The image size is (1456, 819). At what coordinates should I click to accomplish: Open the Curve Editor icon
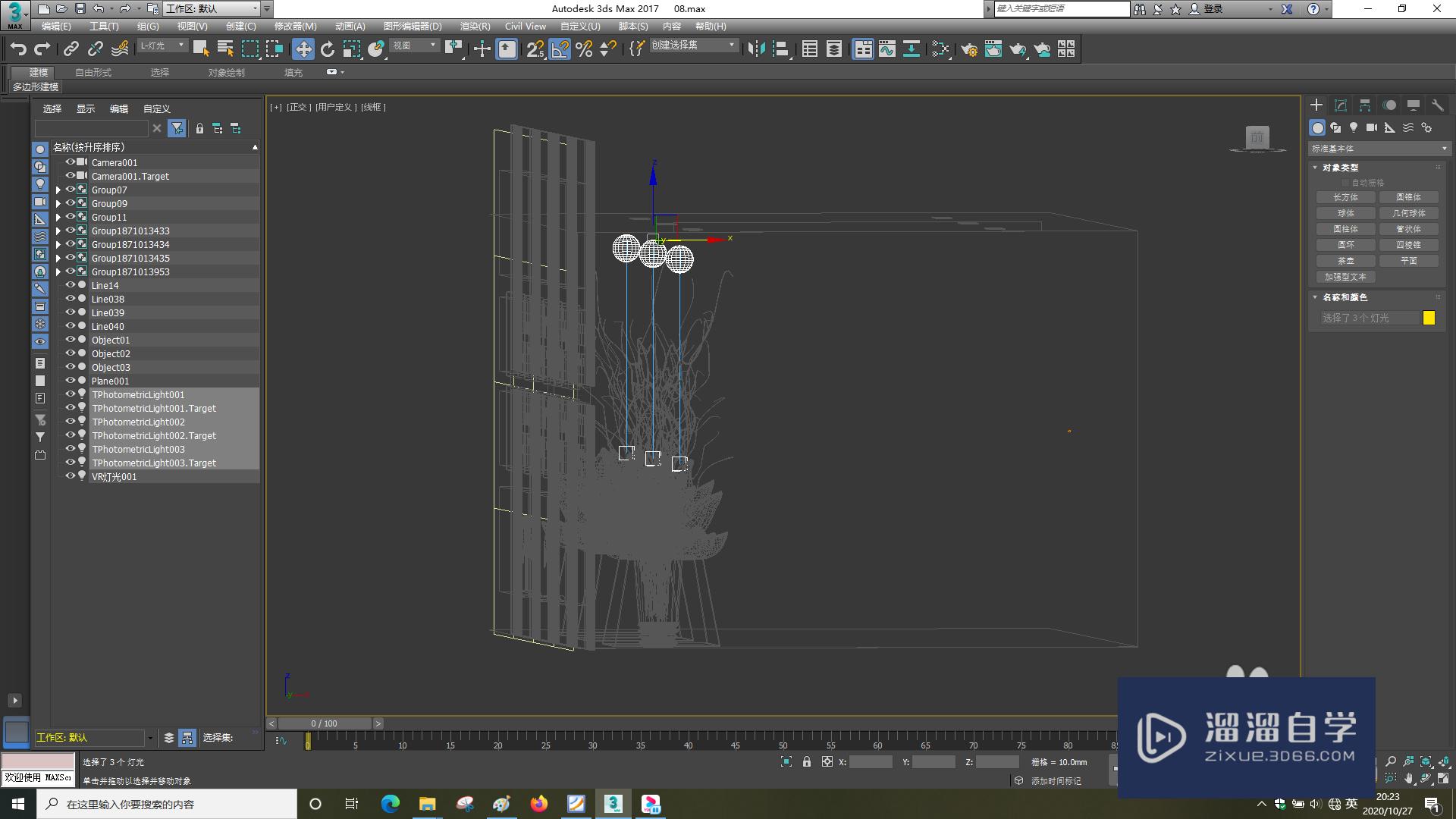887,49
